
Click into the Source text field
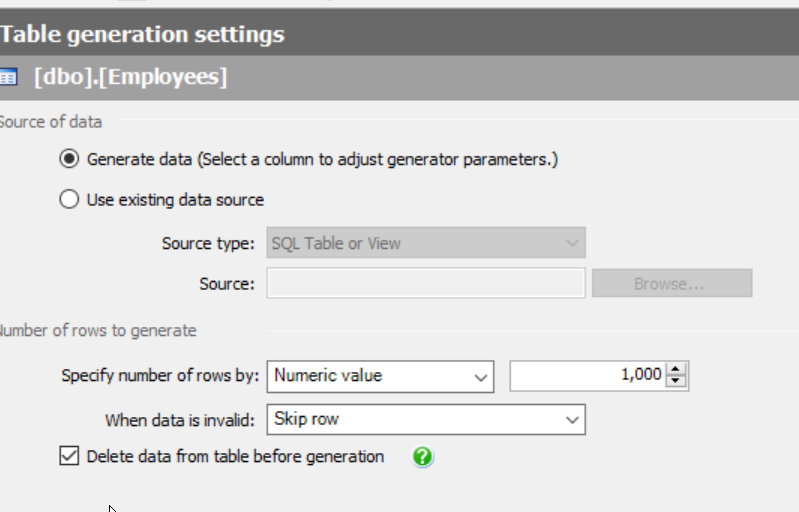pyautogui.click(x=425, y=284)
